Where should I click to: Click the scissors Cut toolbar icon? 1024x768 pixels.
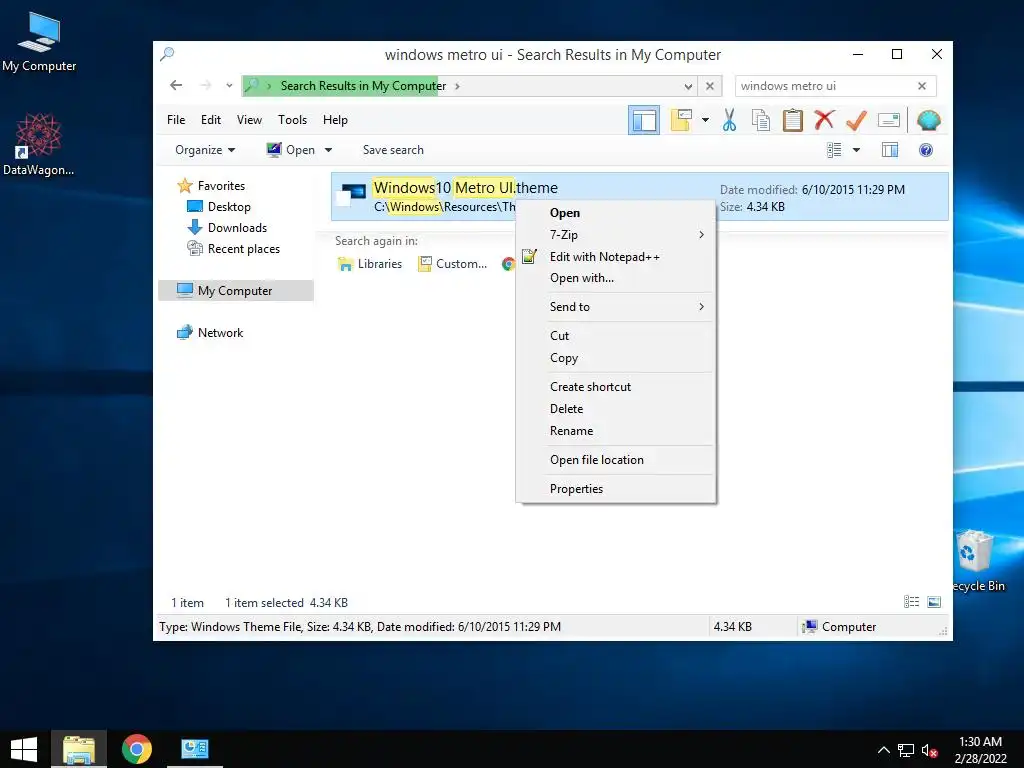pyautogui.click(x=729, y=120)
